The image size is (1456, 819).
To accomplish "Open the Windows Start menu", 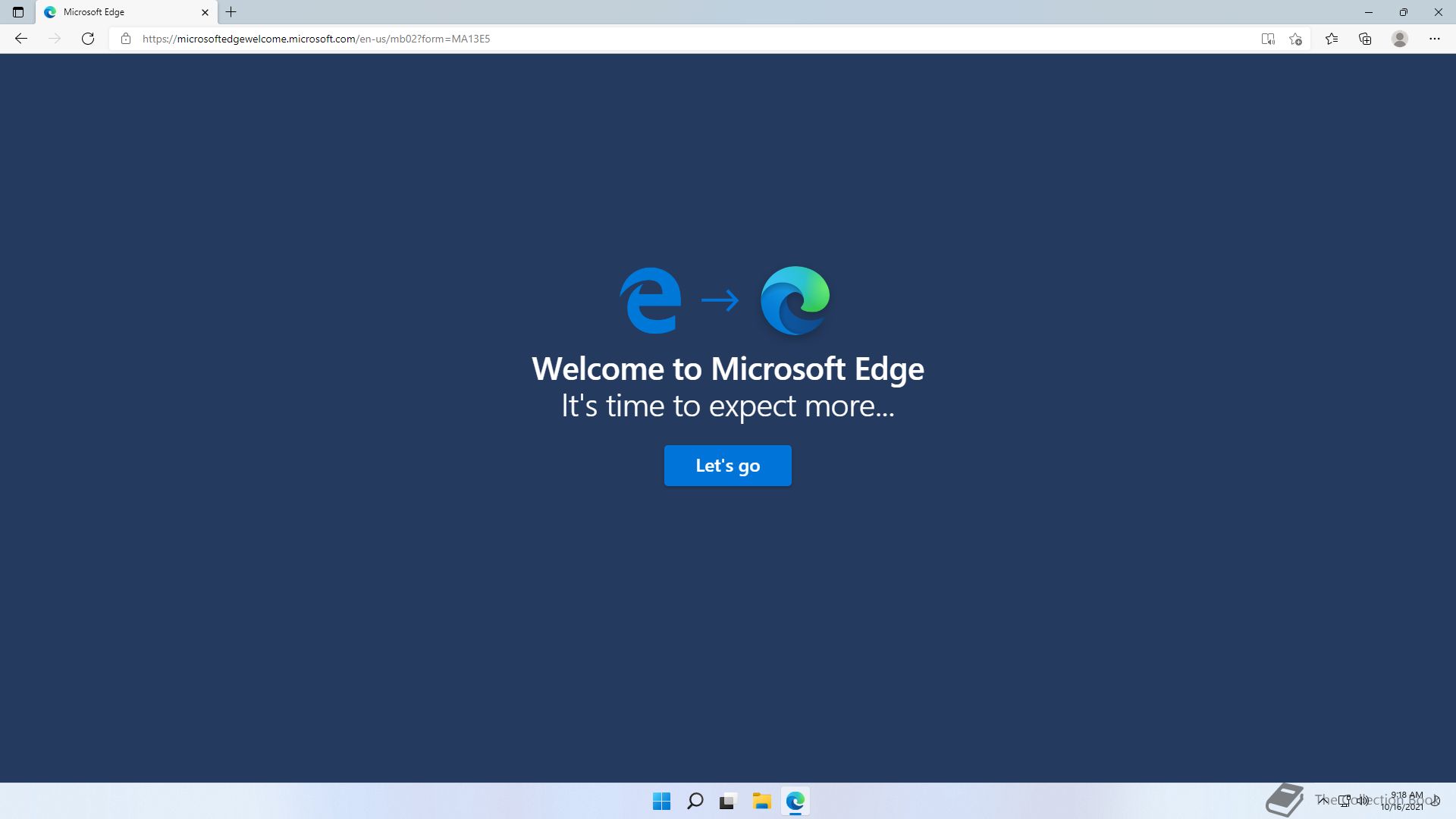I will click(x=661, y=801).
